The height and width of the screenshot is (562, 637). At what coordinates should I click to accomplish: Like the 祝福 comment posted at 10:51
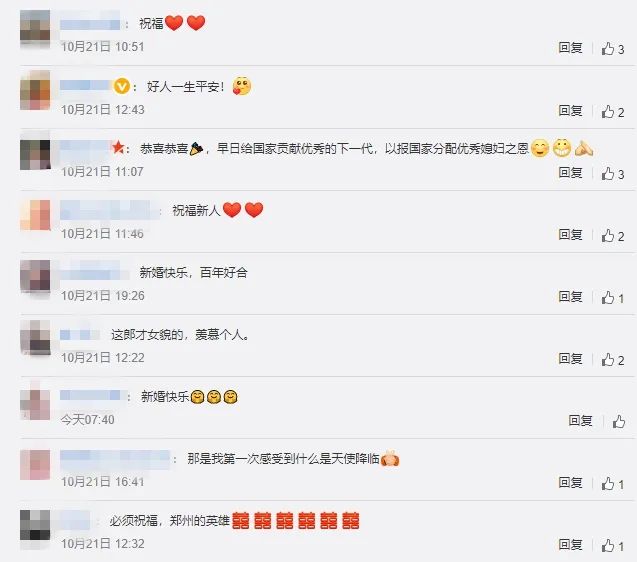[x=613, y=49]
